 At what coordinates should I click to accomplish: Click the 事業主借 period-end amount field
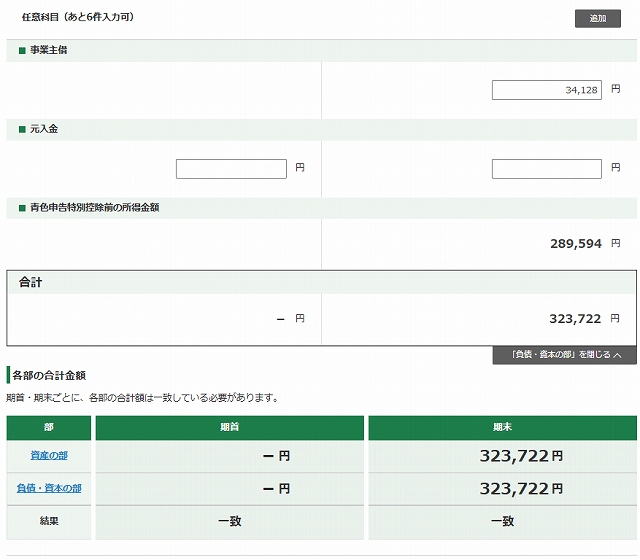point(546,90)
